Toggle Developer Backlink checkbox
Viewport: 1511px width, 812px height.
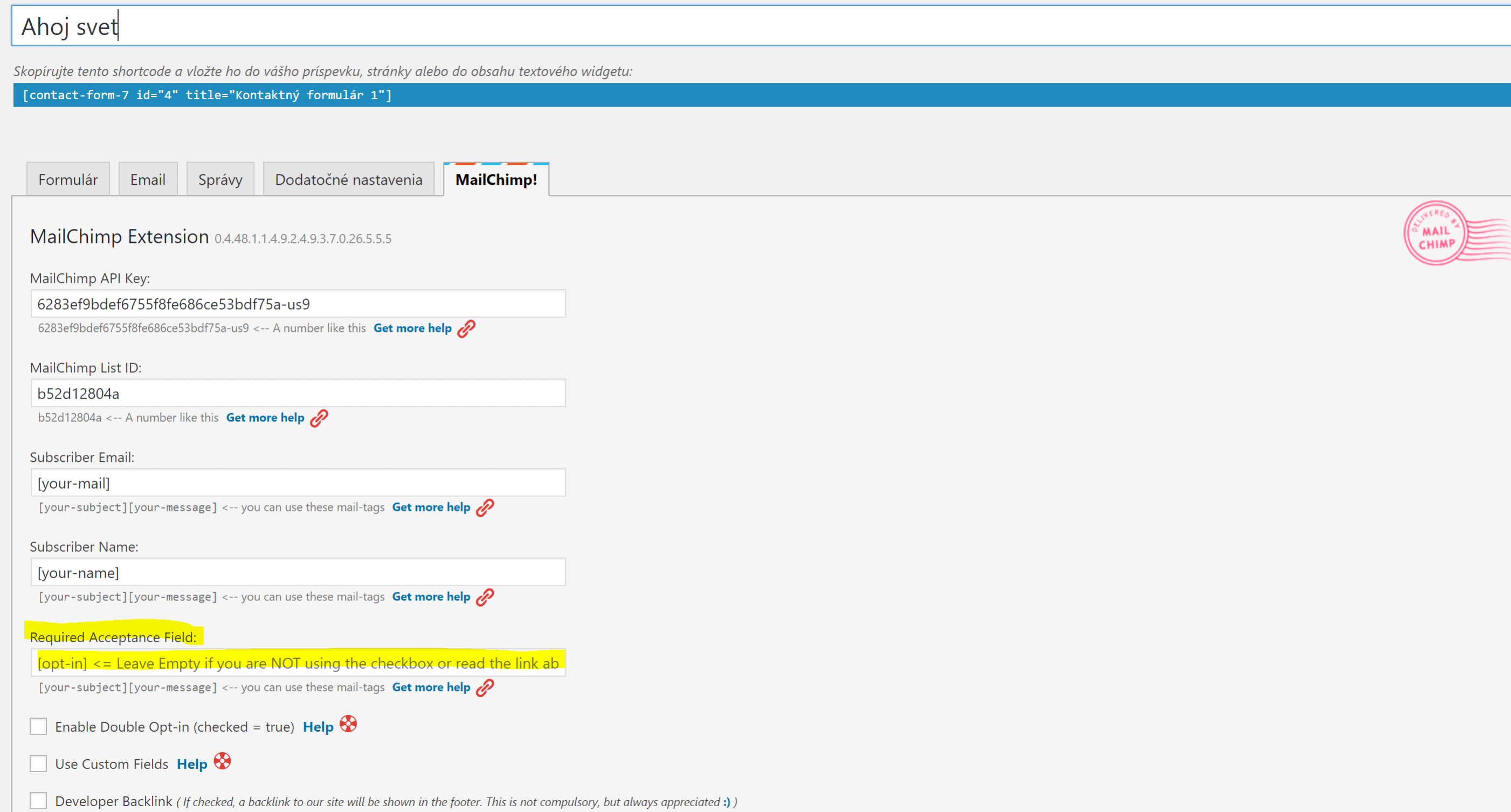(38, 801)
